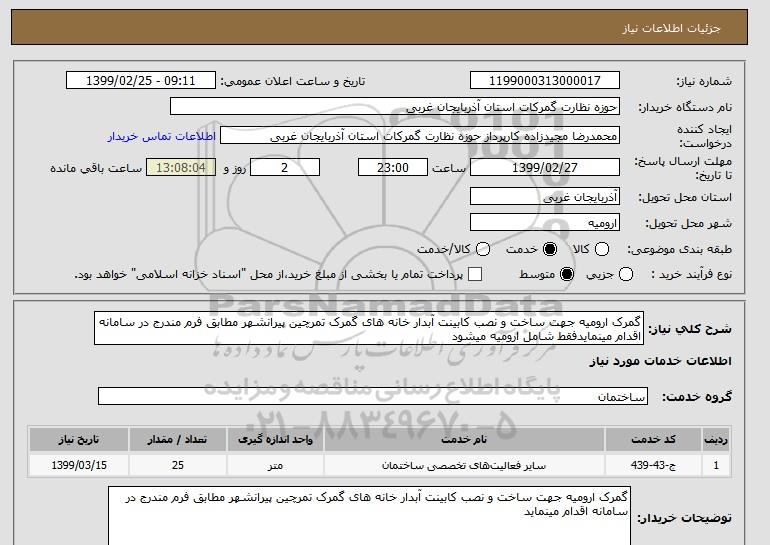Click the delivery province field آذربایجان غربی
The width and height of the screenshot is (770, 545).
pos(545,196)
